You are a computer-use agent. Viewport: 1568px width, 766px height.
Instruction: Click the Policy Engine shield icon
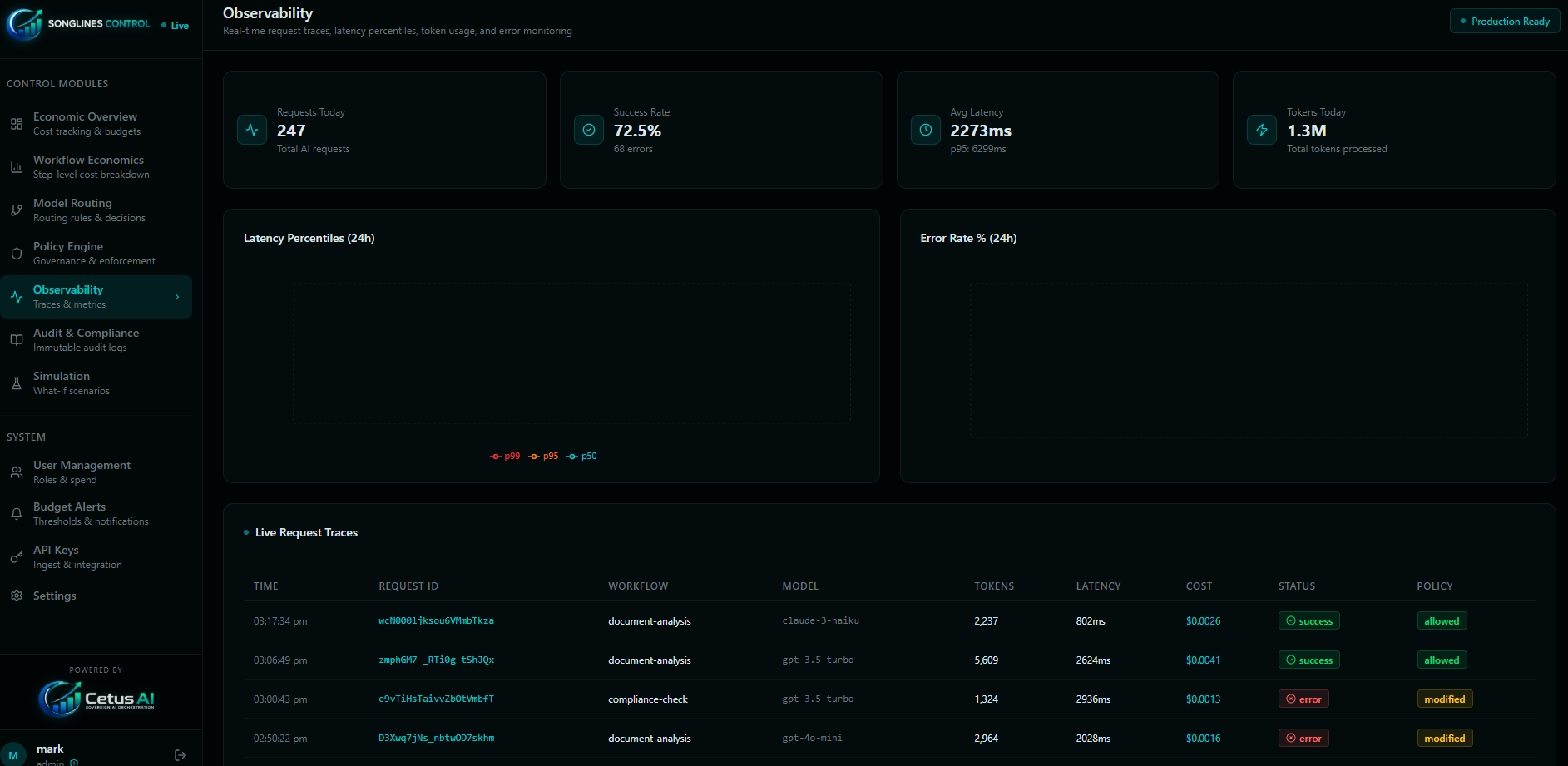[17, 254]
